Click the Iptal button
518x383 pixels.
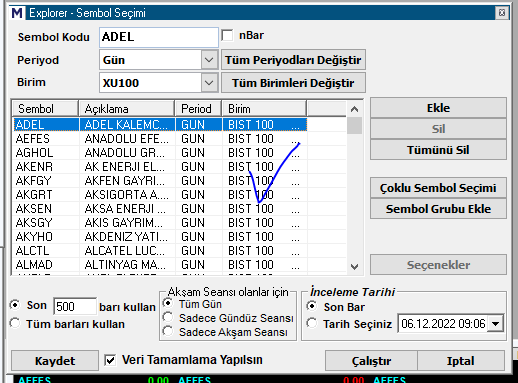(460, 361)
